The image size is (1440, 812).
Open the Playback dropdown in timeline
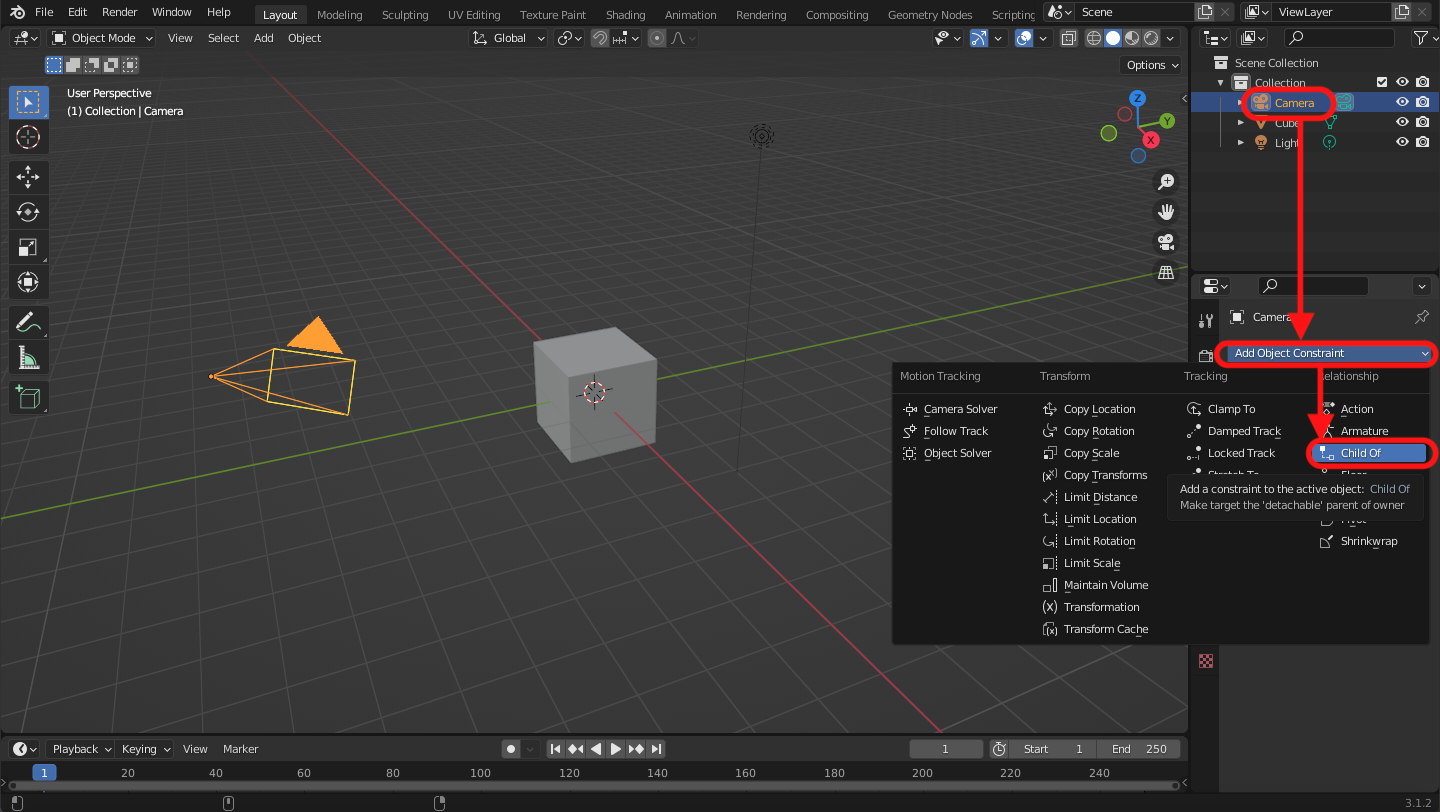pos(81,749)
